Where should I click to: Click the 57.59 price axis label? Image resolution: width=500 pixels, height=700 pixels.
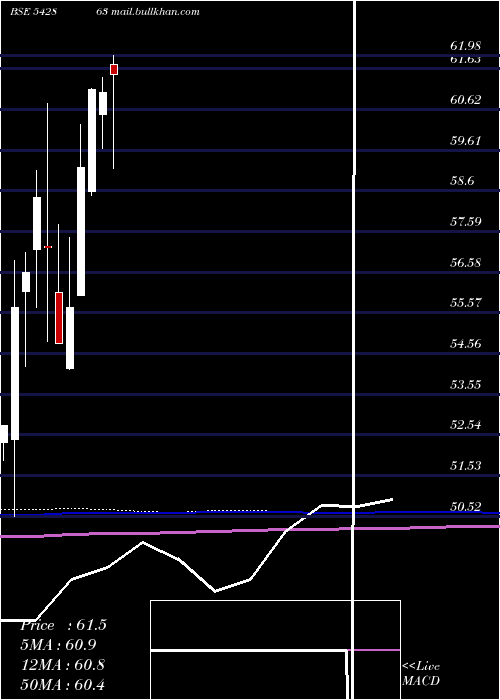[x=466, y=221]
